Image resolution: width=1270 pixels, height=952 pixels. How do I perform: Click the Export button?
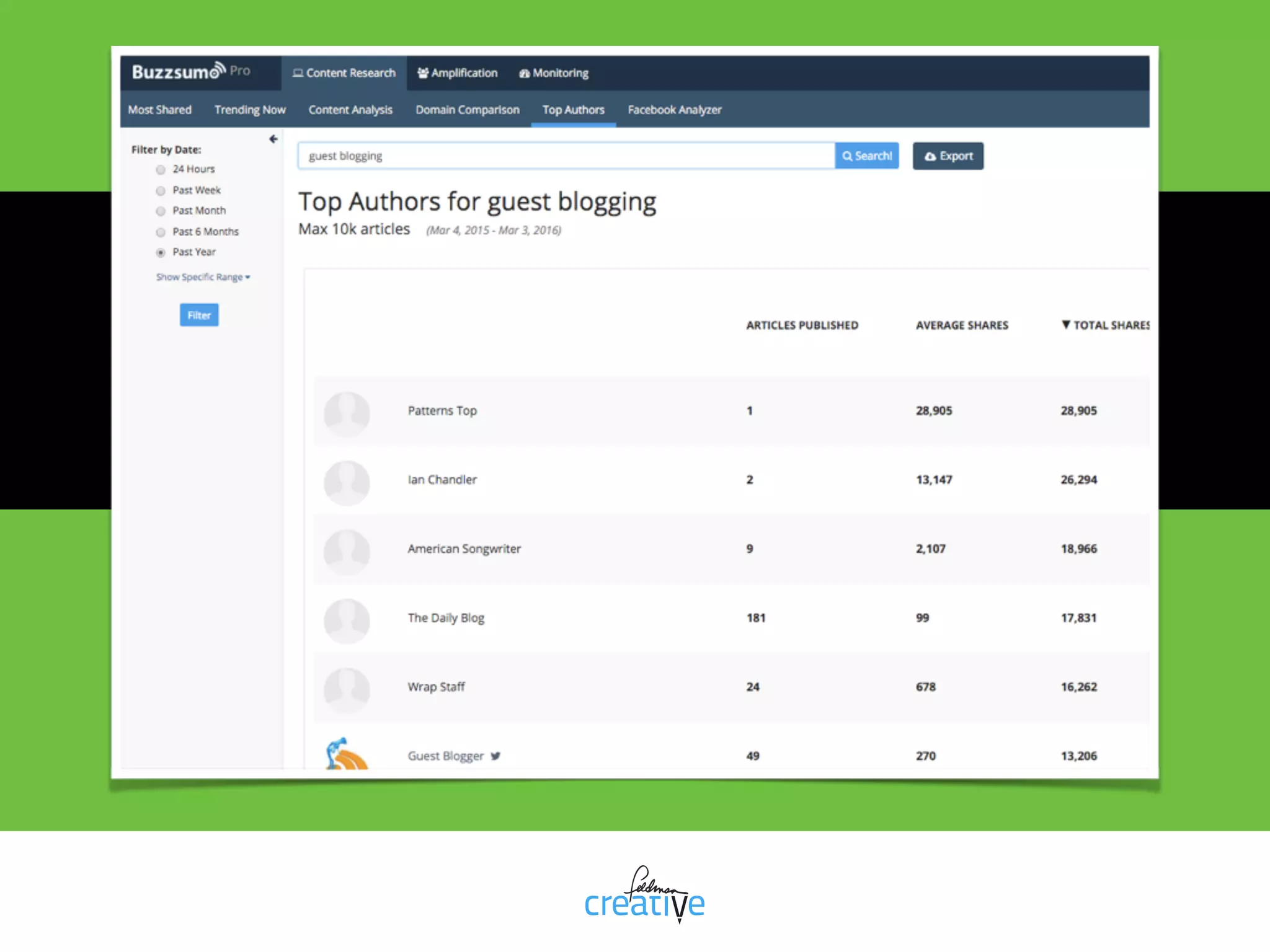tap(948, 156)
